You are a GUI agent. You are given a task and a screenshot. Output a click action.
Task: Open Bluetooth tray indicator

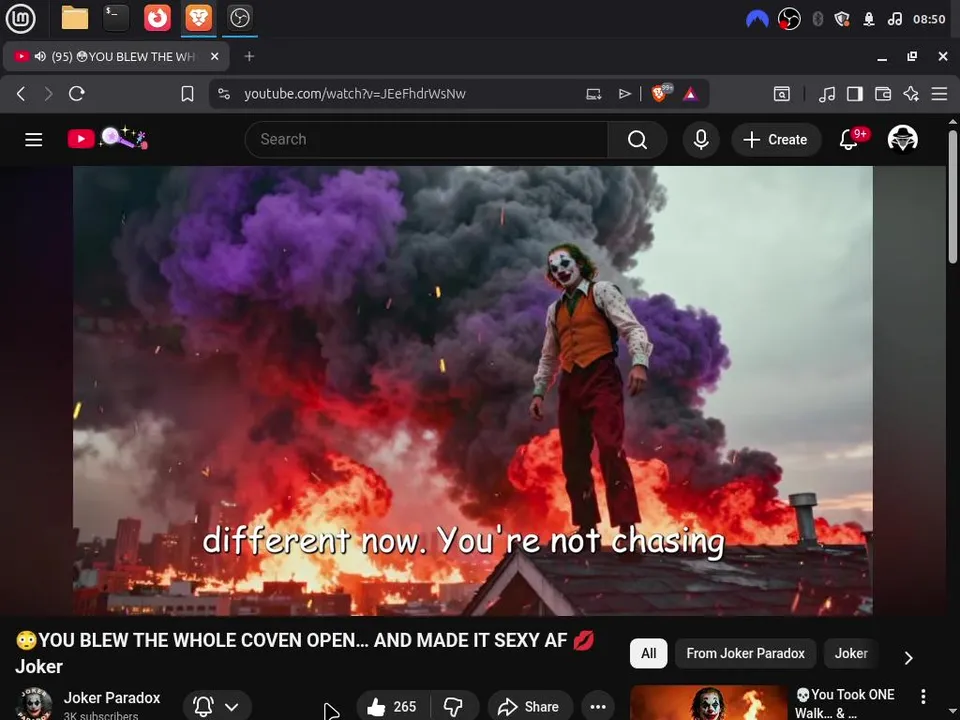[817, 19]
